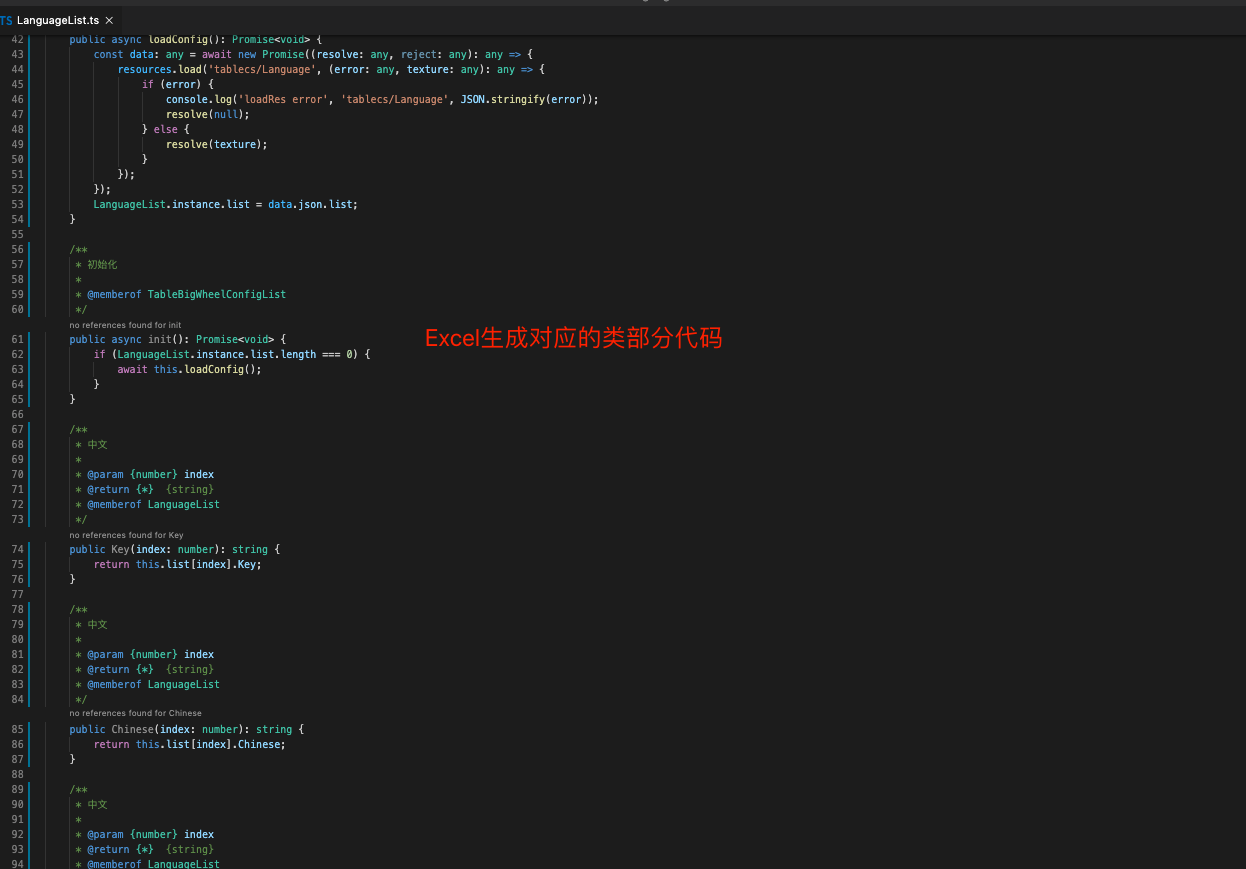
Task: Select line number 61
Action: [16, 339]
